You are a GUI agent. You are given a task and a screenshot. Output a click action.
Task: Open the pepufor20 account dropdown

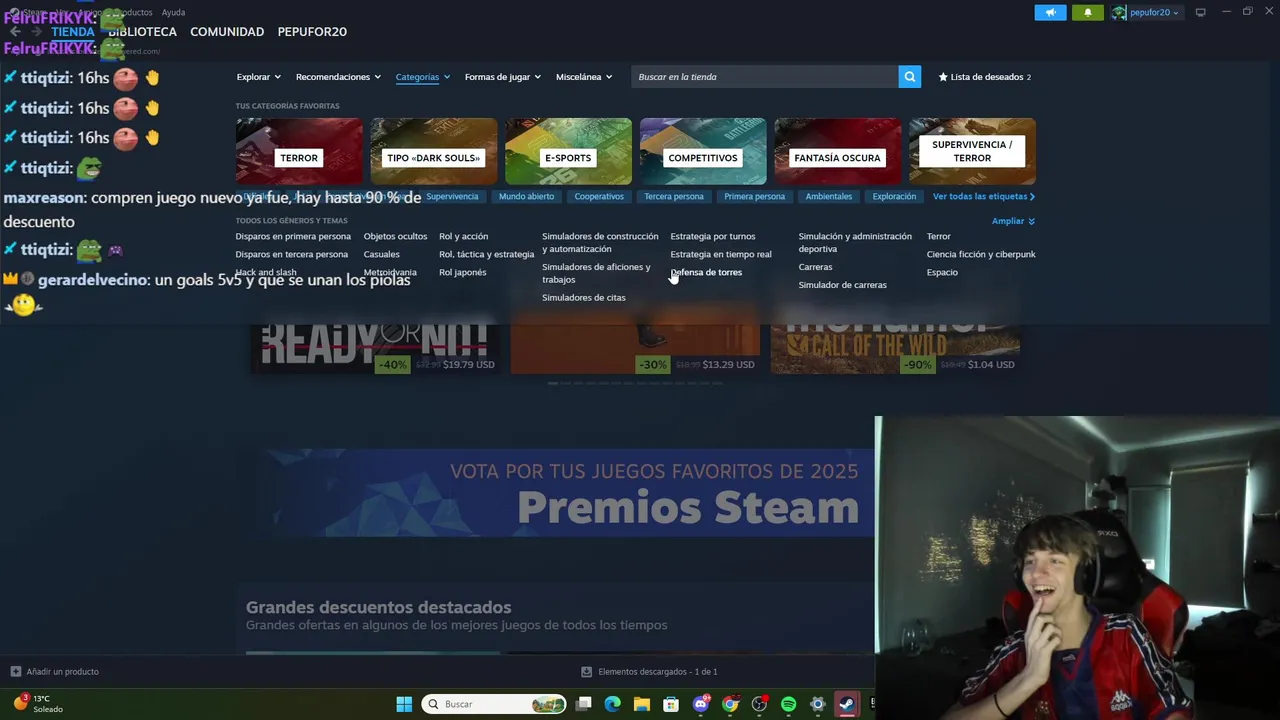[1154, 12]
